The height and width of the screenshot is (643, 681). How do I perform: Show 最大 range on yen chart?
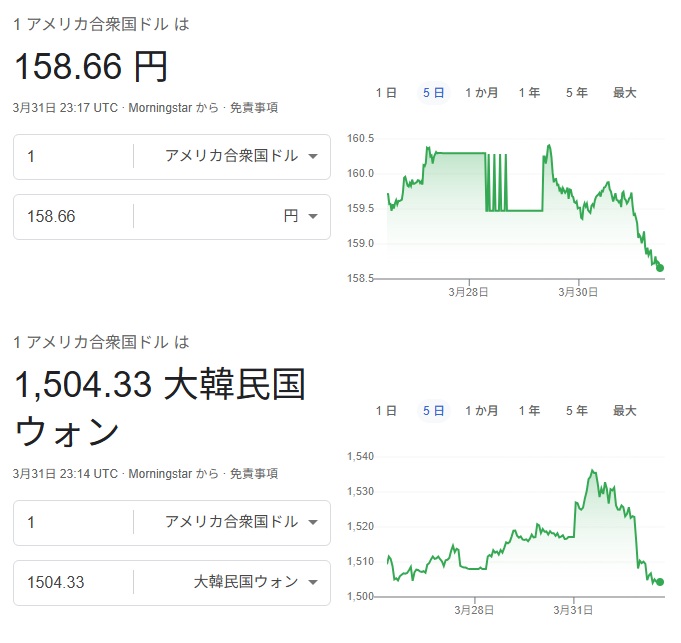[x=624, y=93]
